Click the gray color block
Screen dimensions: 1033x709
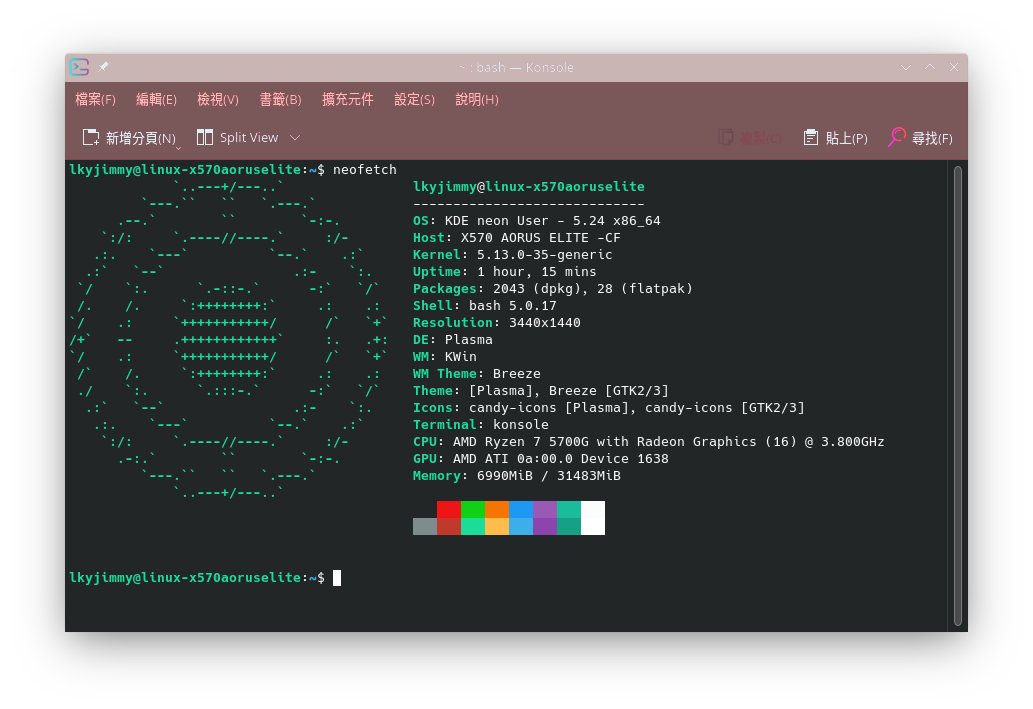point(425,526)
